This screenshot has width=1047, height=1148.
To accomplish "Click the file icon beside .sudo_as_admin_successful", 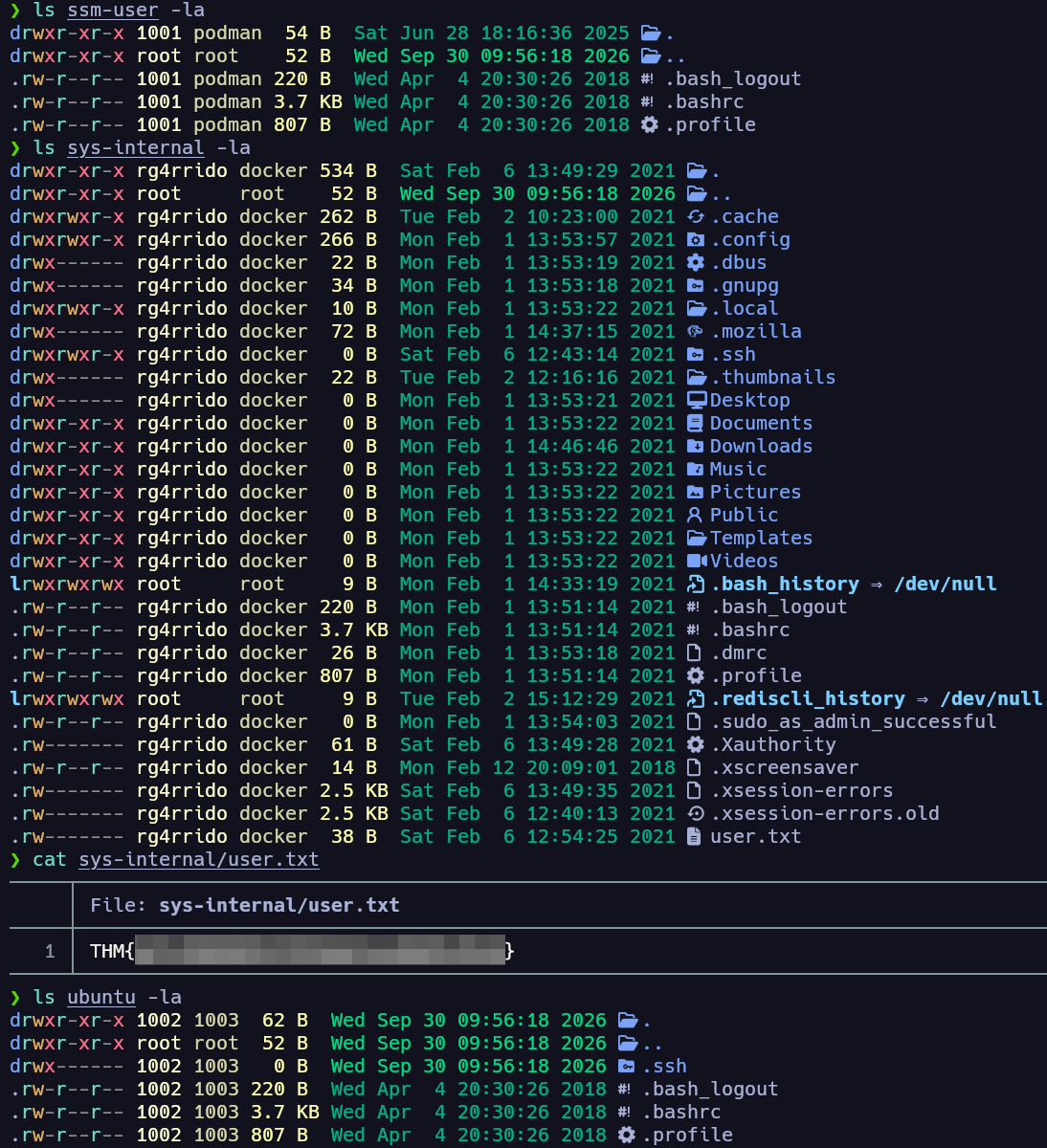I will click(x=696, y=722).
